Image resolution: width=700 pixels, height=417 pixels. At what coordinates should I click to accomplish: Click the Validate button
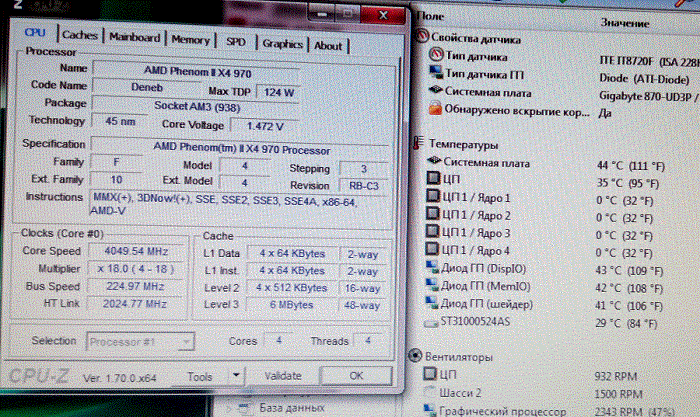tap(283, 376)
